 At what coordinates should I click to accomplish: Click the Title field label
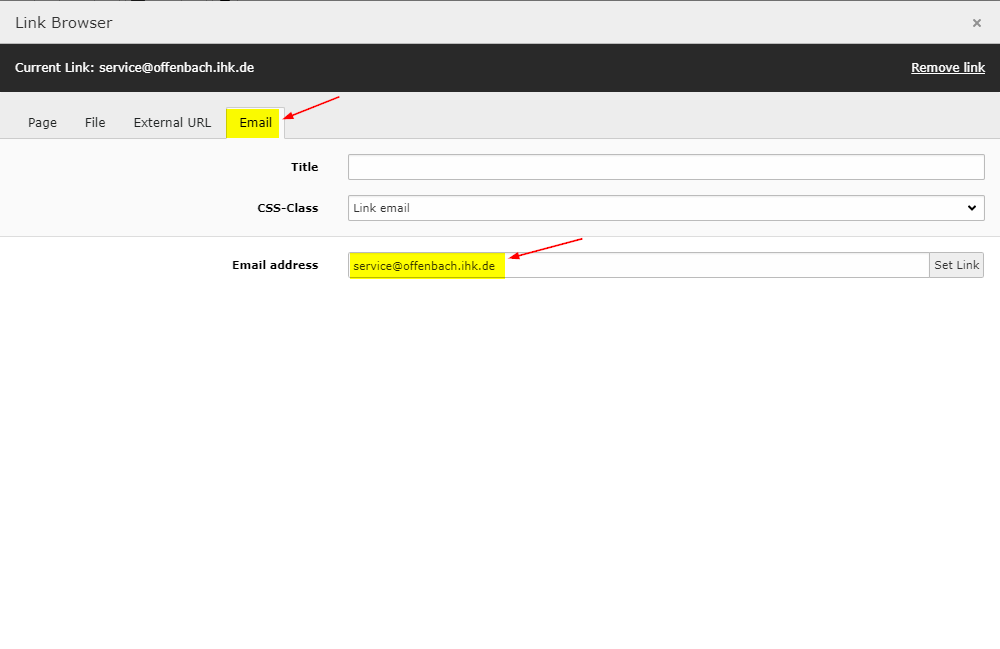(304, 167)
